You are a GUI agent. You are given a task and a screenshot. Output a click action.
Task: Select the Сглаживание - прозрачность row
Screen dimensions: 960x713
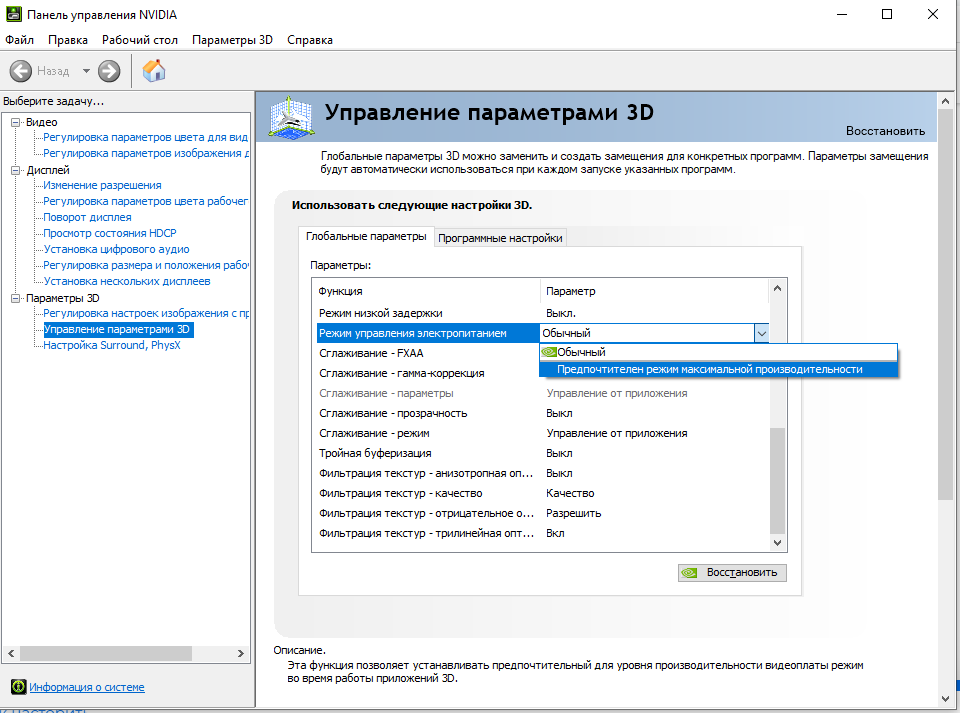tap(542, 413)
